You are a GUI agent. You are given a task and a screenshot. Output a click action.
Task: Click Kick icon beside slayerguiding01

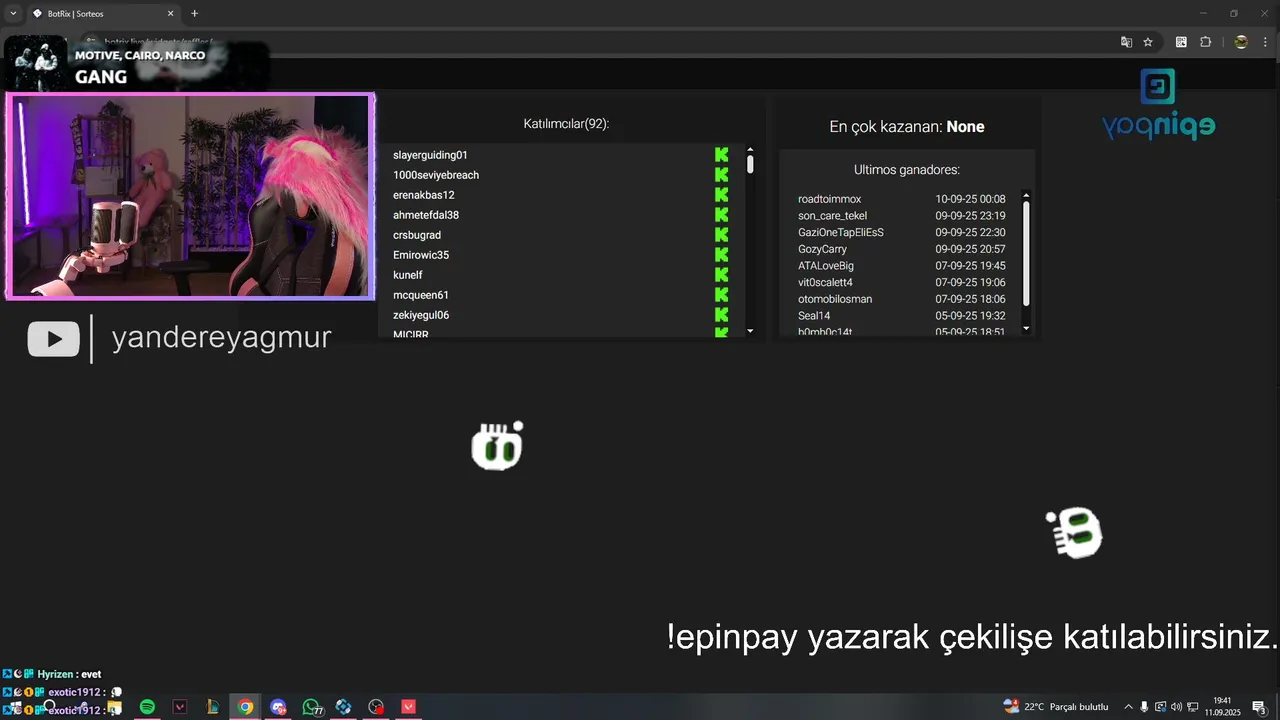click(721, 155)
